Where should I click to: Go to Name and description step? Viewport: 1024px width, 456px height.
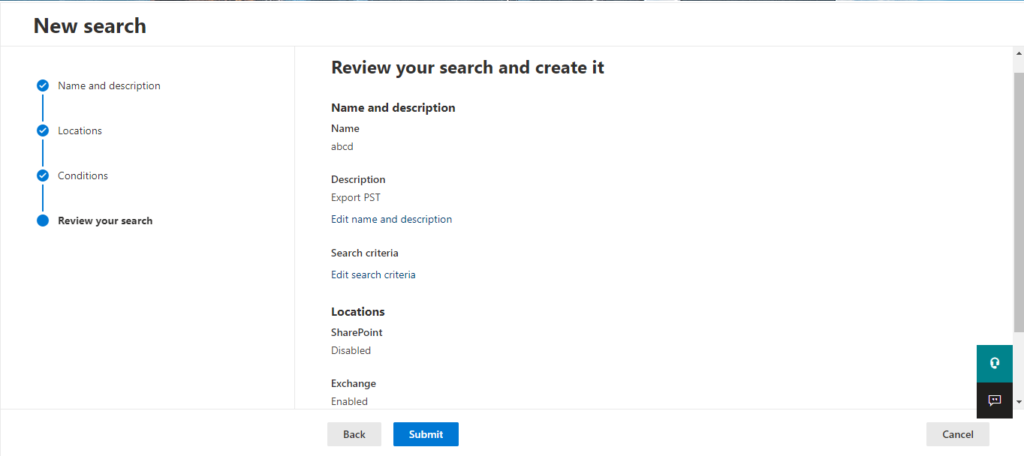(109, 86)
